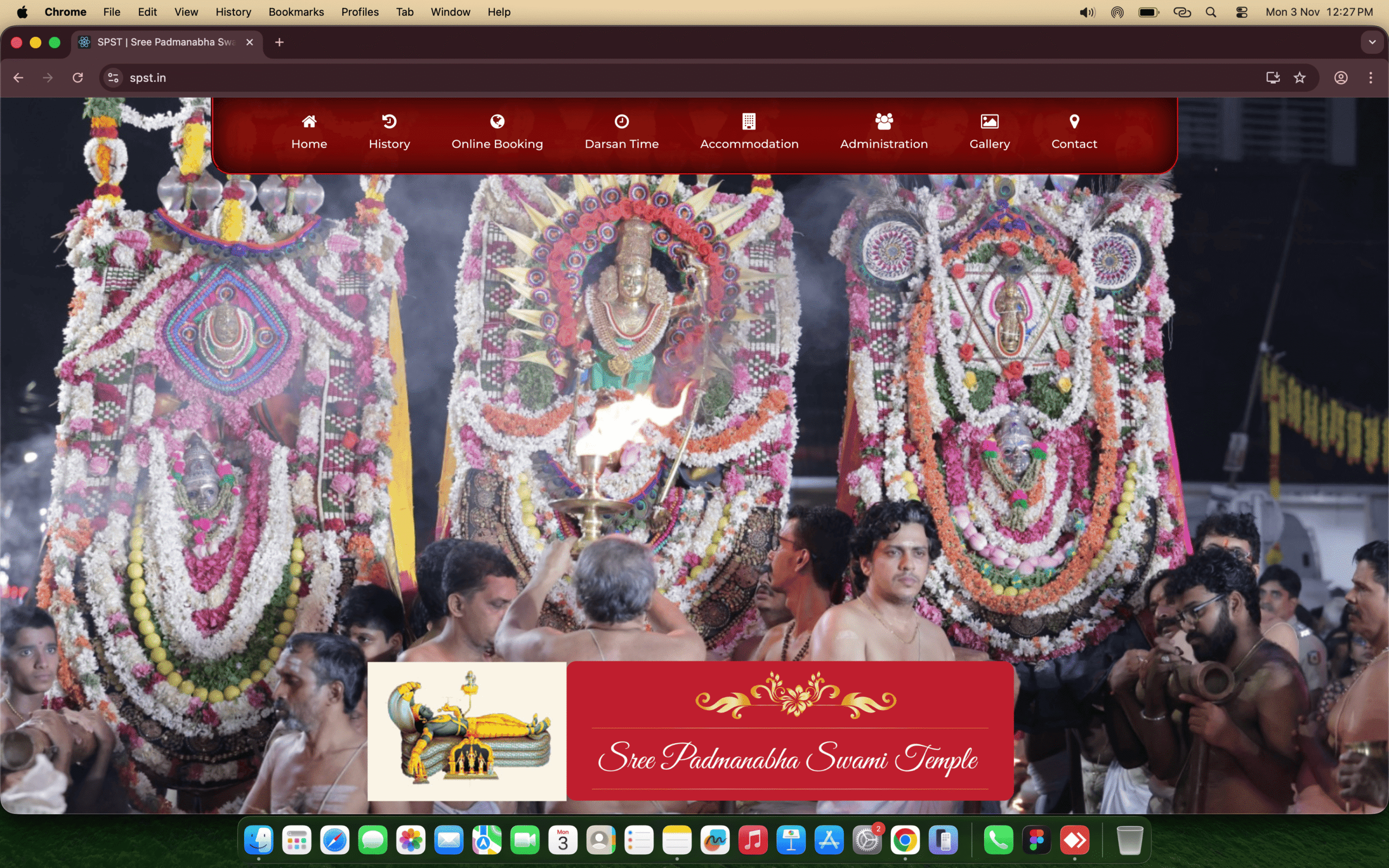Image resolution: width=1389 pixels, height=868 pixels.
Task: Click the Online Booking globe icon
Action: coord(497,121)
